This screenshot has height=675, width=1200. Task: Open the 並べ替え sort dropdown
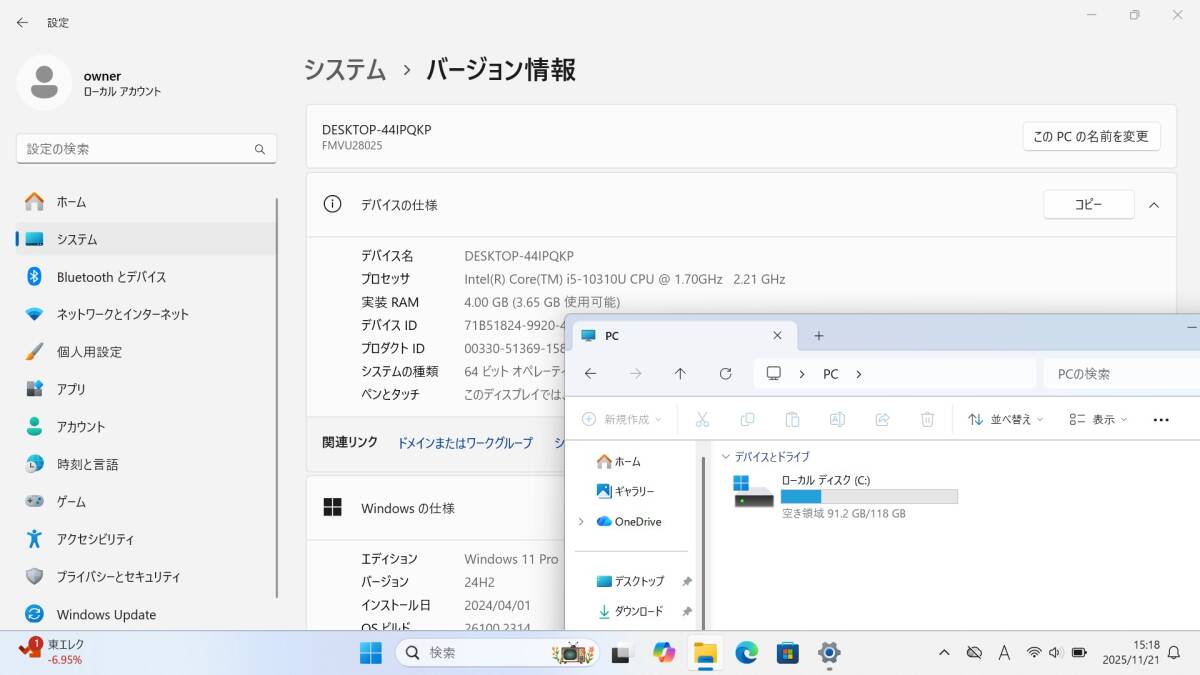tap(1005, 420)
